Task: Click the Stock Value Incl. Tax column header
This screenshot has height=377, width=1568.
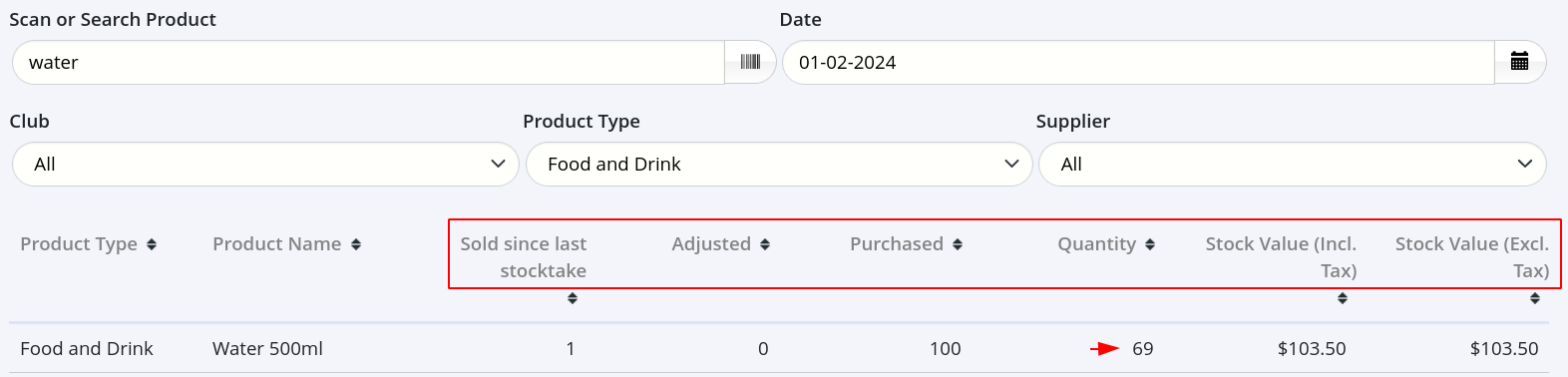Action: point(1281,257)
